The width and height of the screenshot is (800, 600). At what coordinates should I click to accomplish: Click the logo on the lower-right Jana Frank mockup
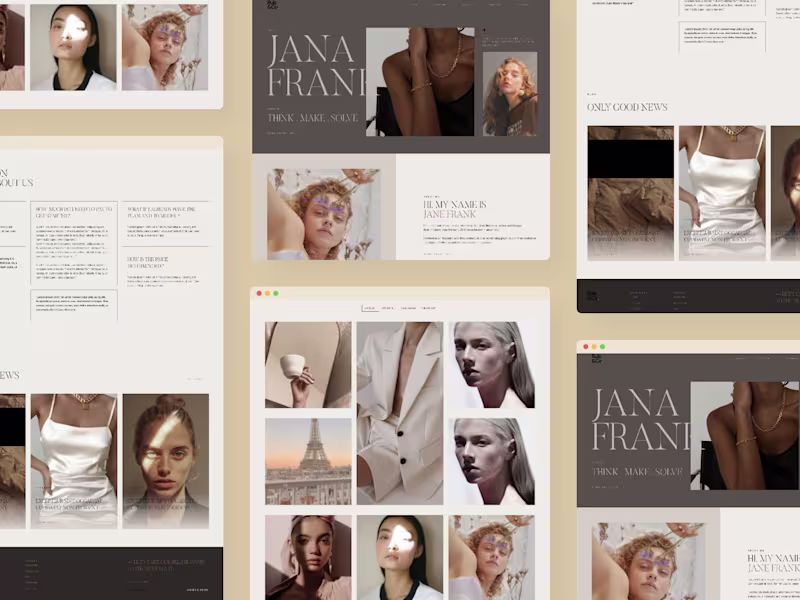tap(597, 359)
